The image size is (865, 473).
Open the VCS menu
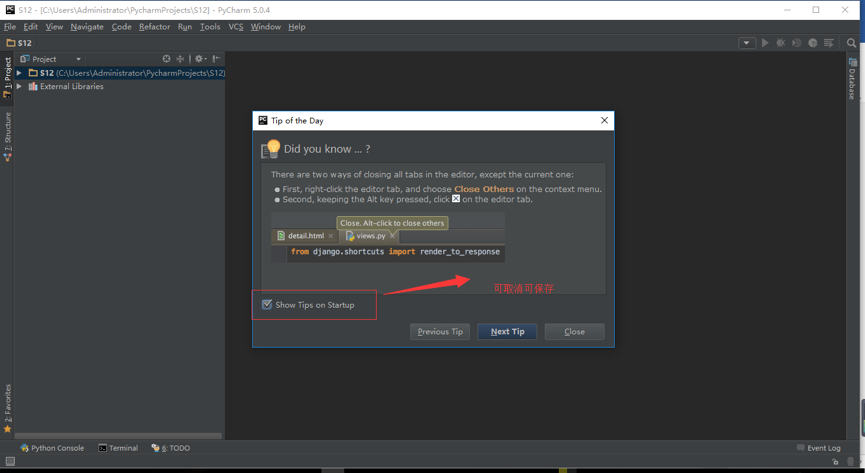236,26
